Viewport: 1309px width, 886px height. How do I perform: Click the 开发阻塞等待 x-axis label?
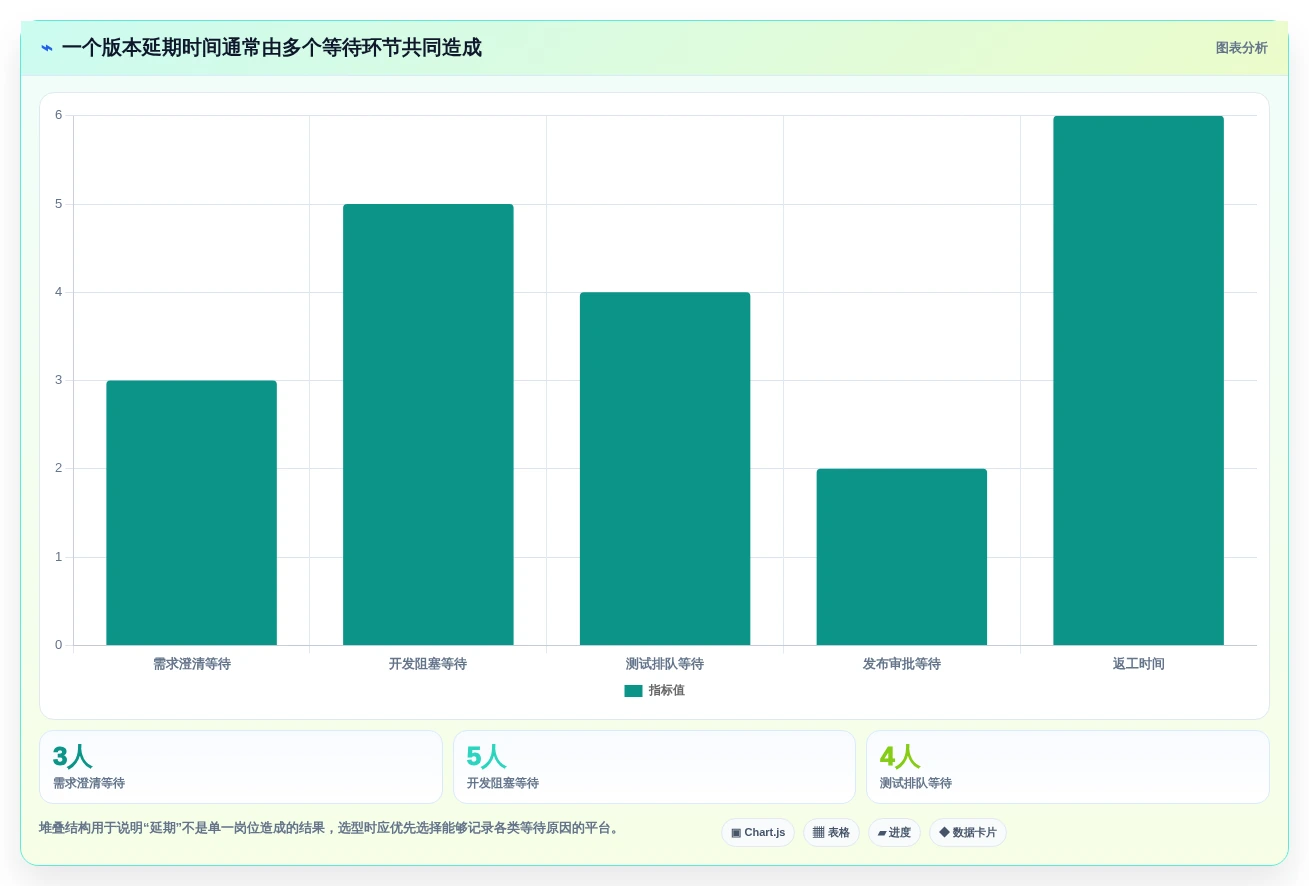click(428, 664)
